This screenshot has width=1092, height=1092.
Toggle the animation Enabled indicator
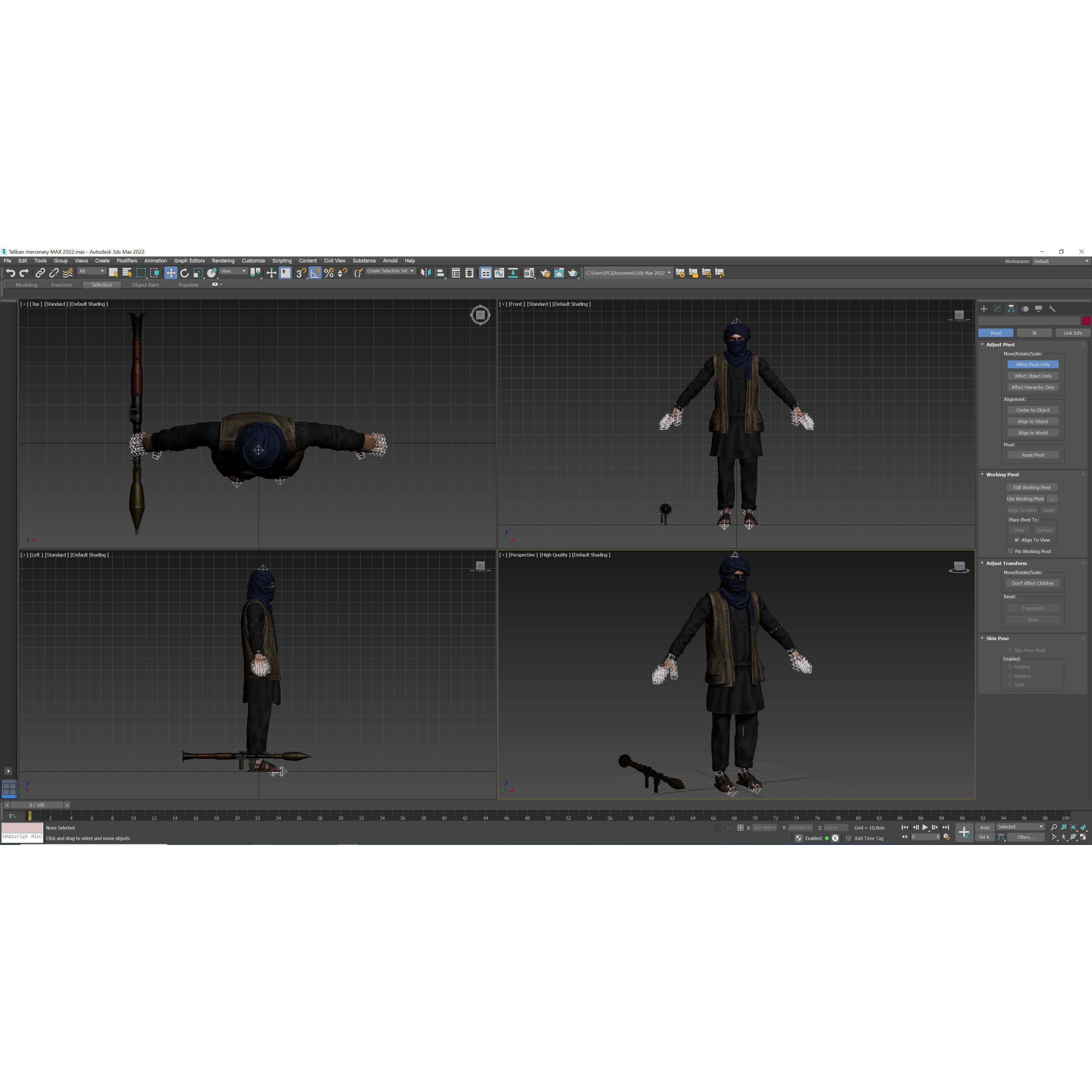point(827,838)
